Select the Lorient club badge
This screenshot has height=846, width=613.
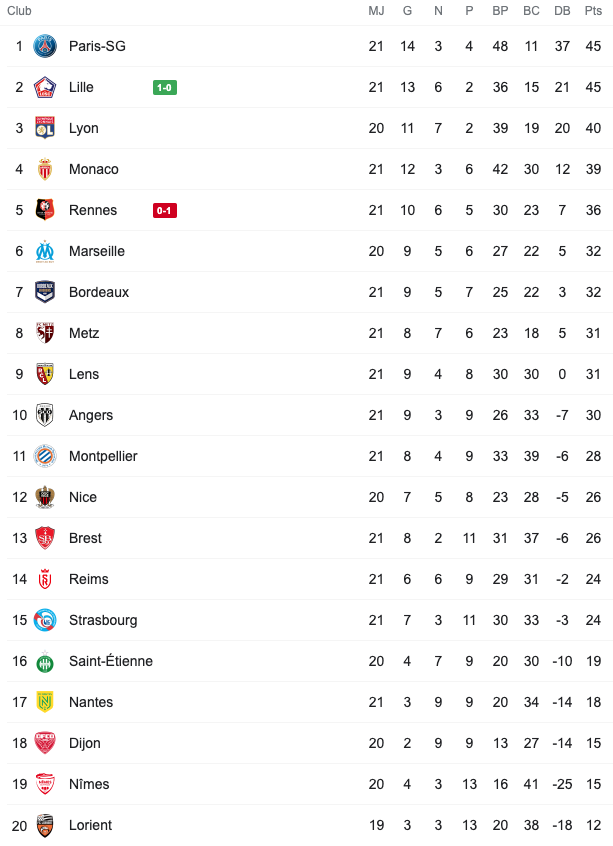(x=45, y=825)
